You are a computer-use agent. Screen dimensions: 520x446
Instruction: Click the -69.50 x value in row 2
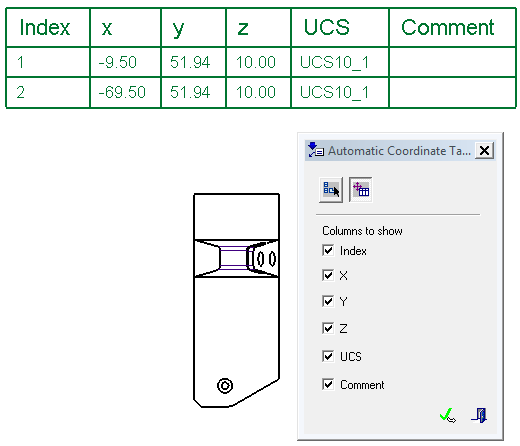[125, 92]
